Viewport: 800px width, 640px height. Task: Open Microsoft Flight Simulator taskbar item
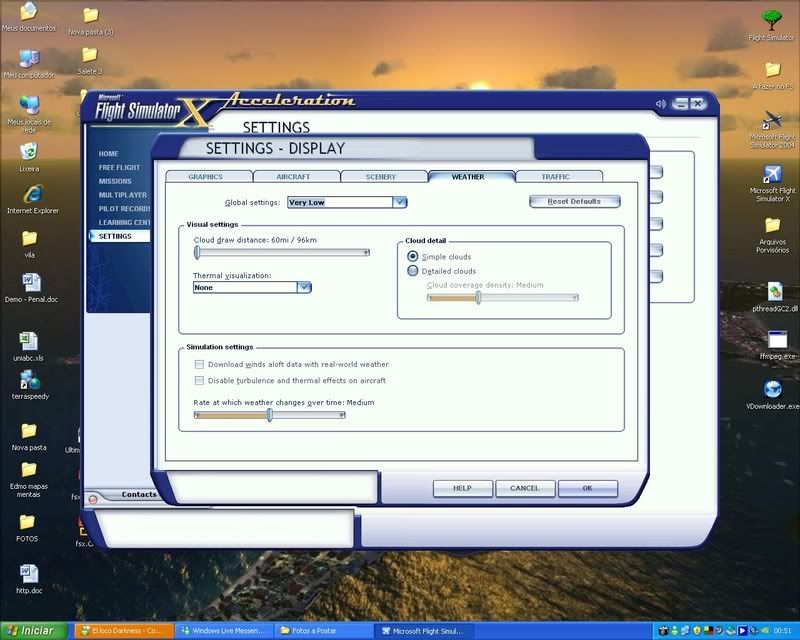[x=424, y=631]
